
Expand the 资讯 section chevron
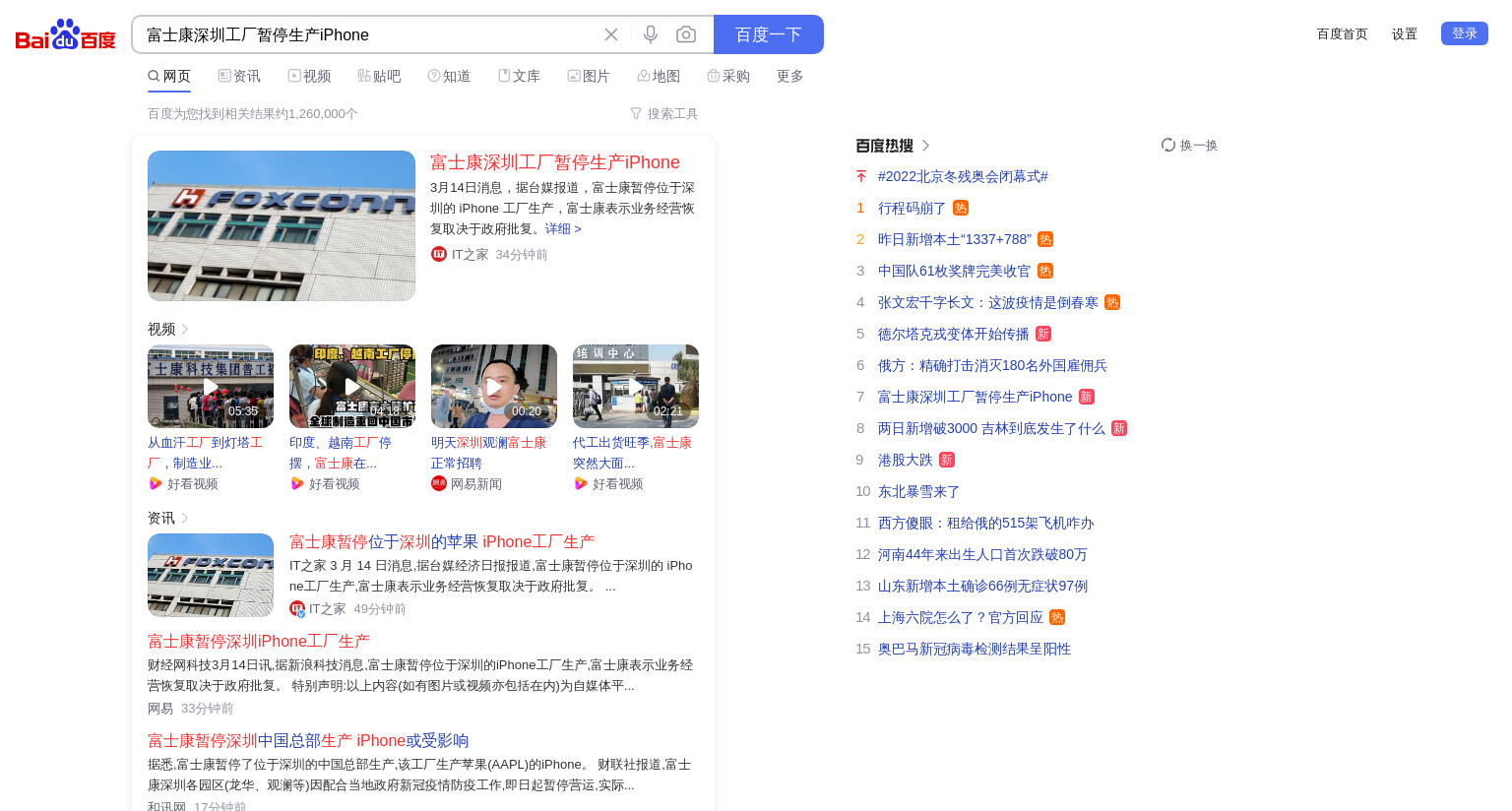coord(185,518)
